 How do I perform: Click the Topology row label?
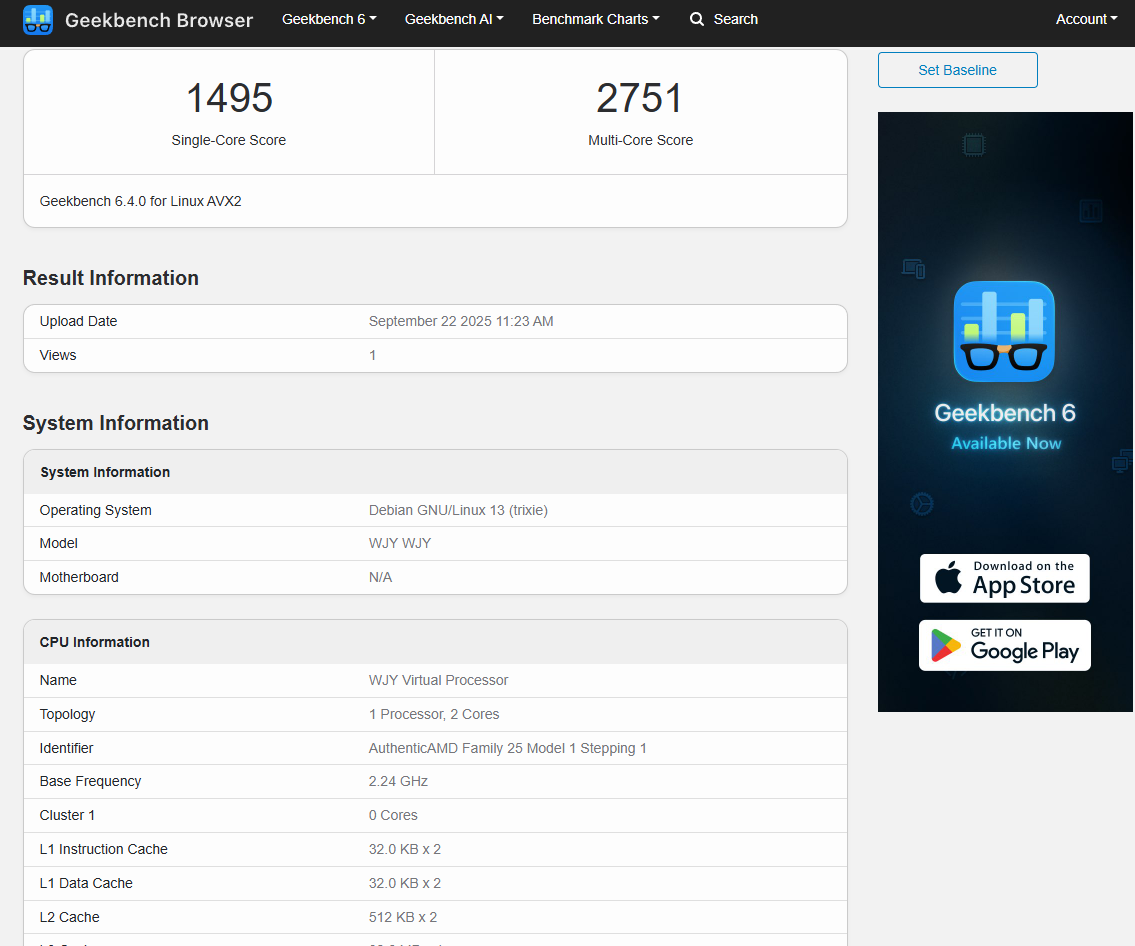click(67, 714)
